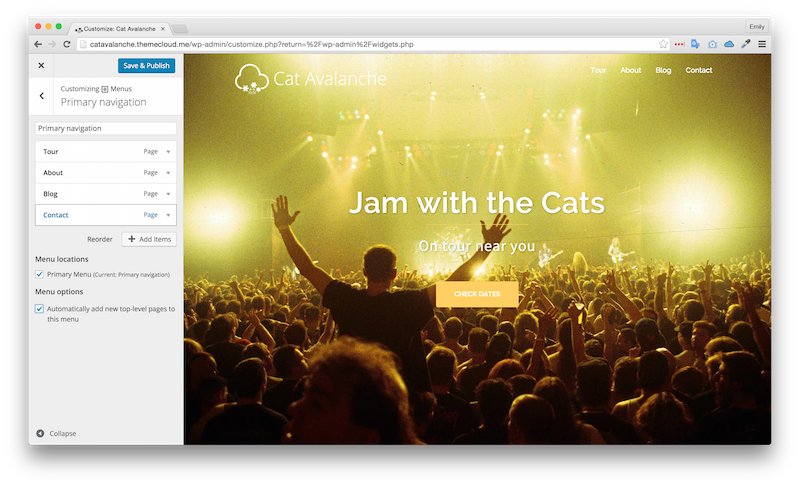800x486 pixels.
Task: Close the Customizer with the X icon
Action: coord(41,65)
